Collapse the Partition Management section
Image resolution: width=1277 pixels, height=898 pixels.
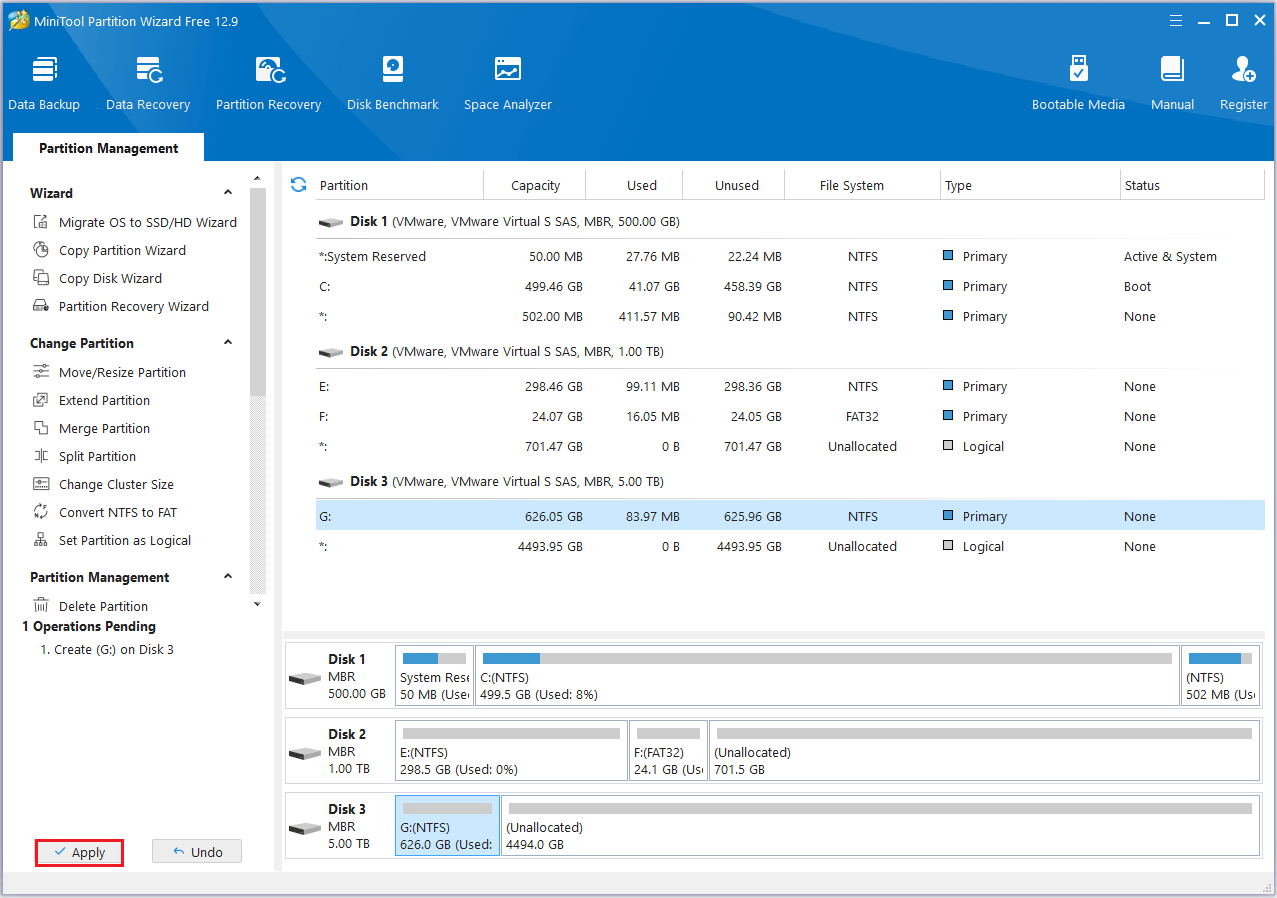(x=228, y=577)
